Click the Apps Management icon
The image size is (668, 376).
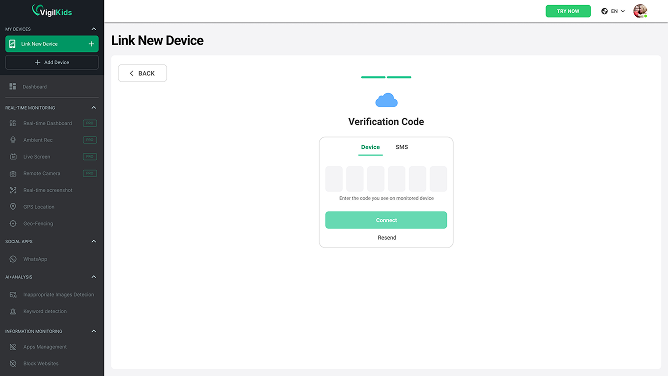(x=13, y=347)
